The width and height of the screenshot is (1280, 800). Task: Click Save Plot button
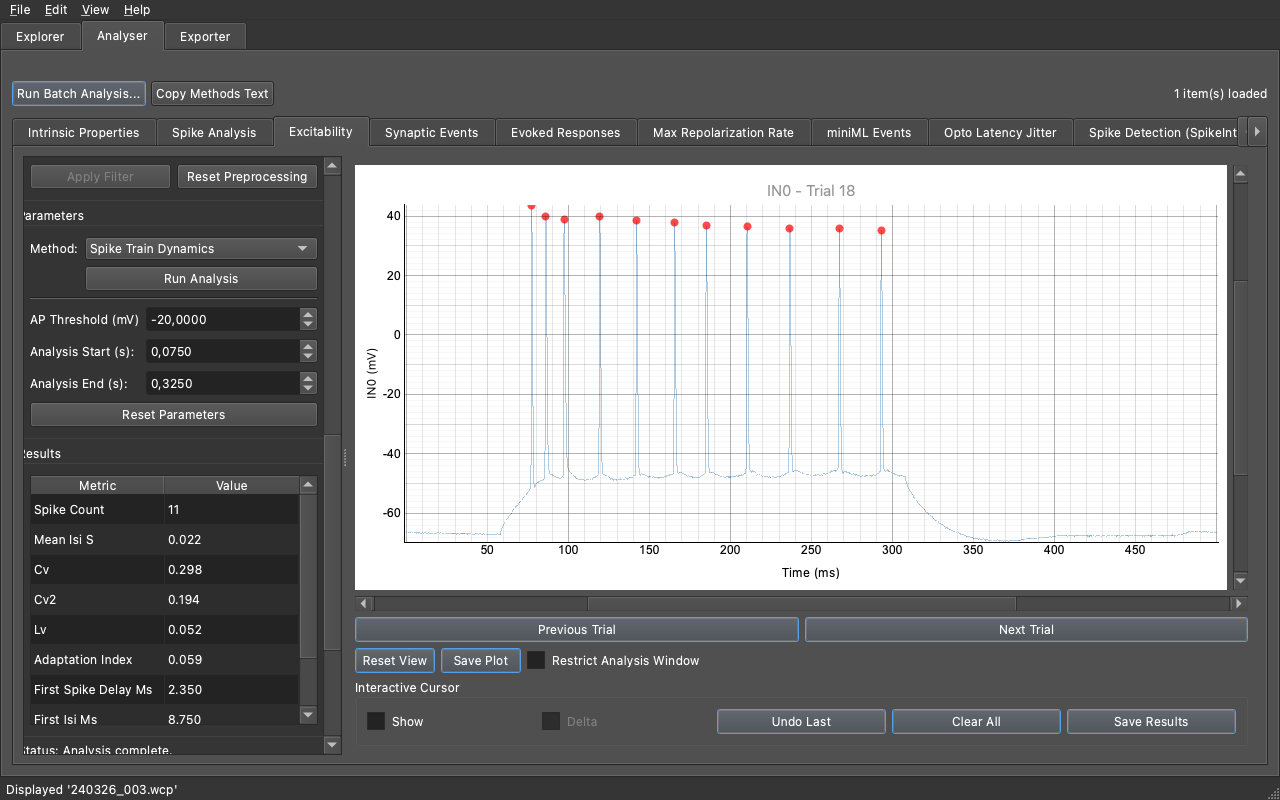tap(481, 660)
